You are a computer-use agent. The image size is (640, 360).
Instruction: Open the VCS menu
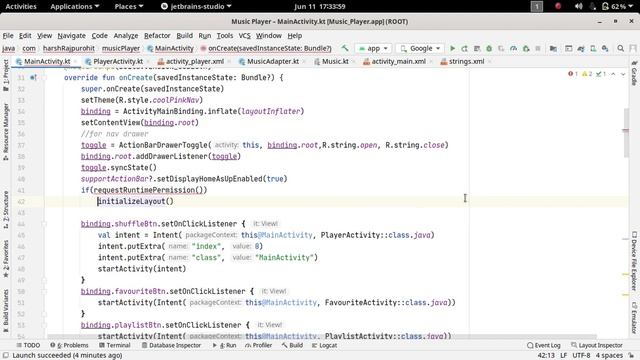pos(244,36)
